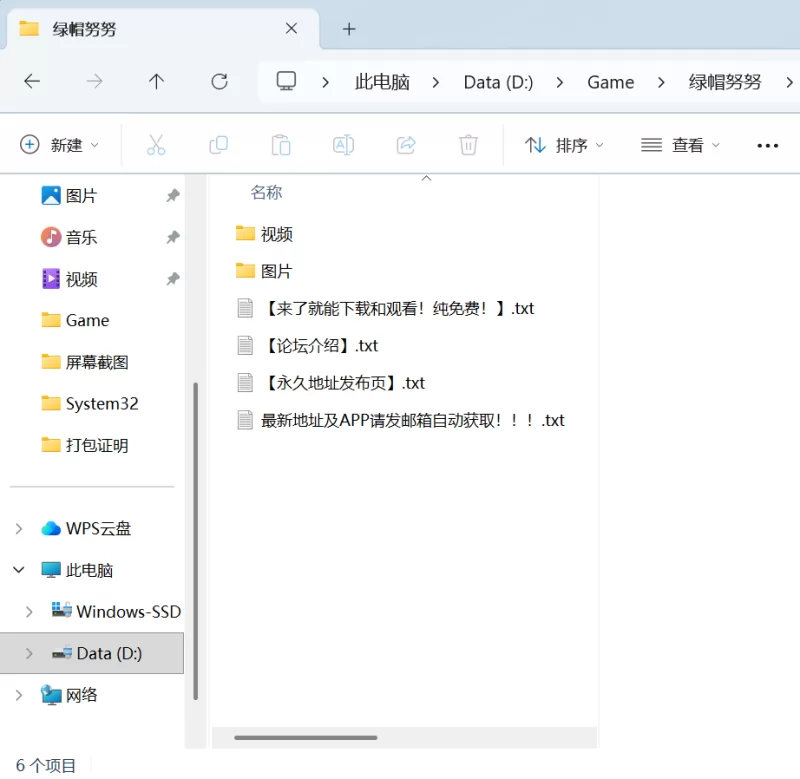The image size is (800, 779).
Task: Click the Delete trash icon
Action: (468, 145)
